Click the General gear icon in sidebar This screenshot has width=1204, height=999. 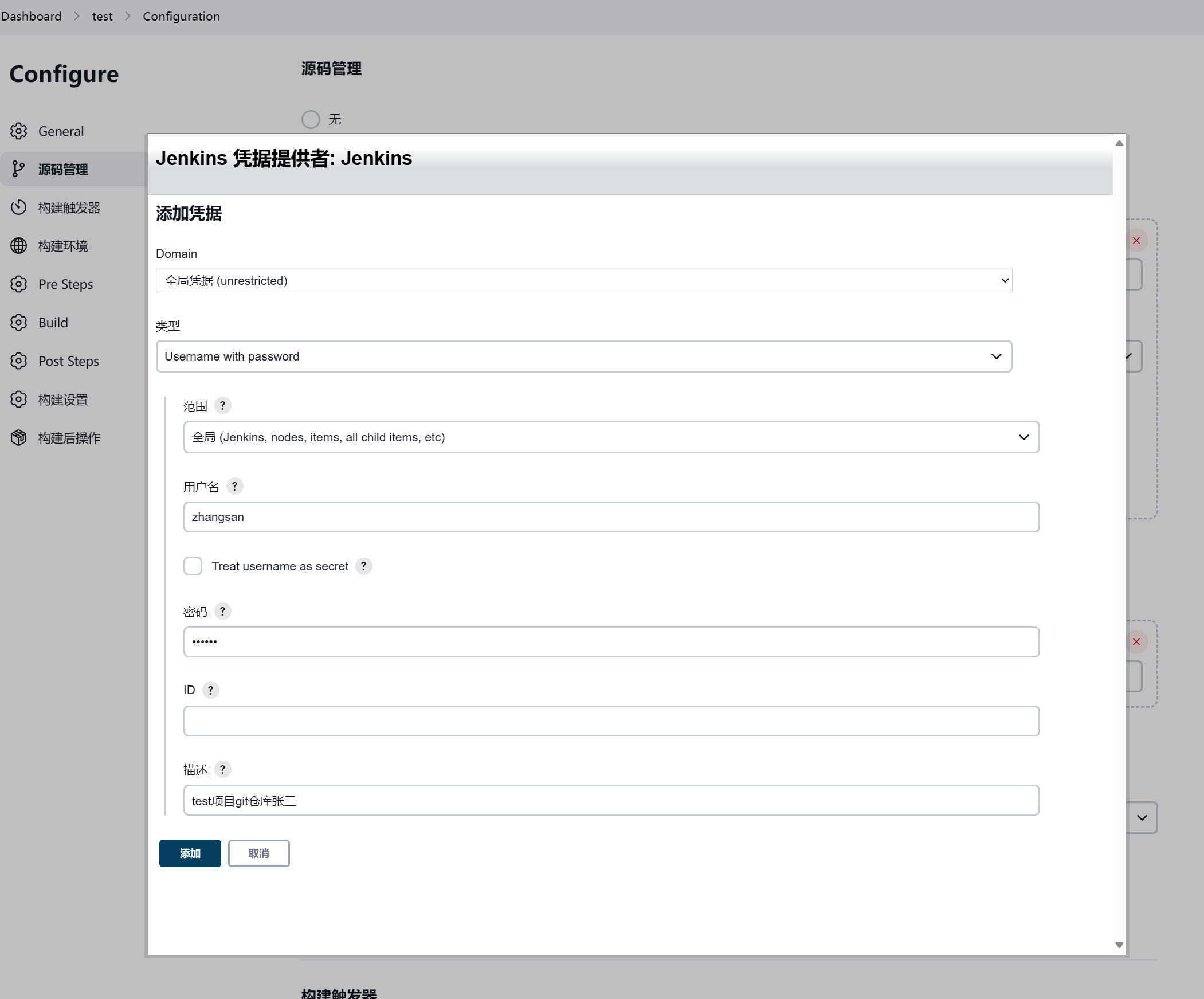click(18, 131)
